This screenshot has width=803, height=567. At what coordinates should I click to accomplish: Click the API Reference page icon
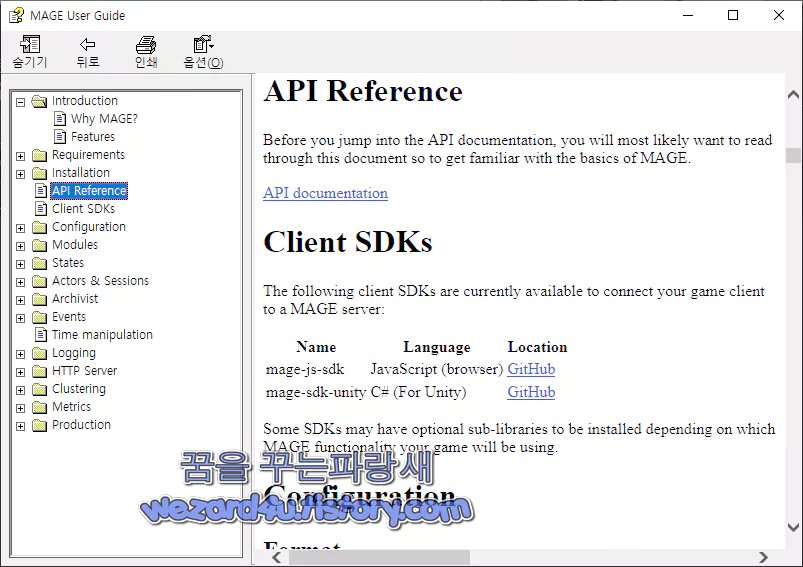pos(41,191)
